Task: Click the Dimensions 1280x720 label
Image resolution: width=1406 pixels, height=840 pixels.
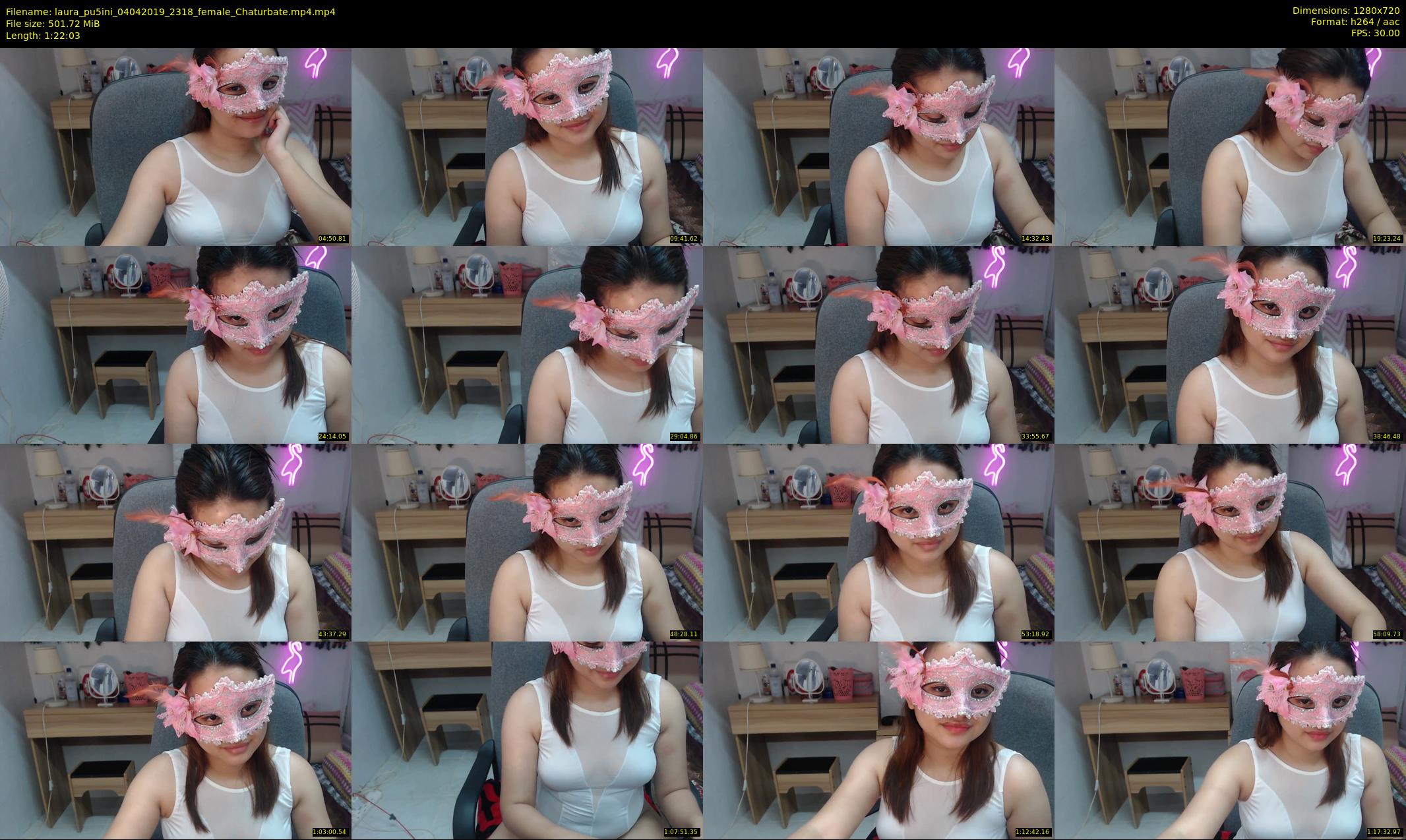Action: [x=1345, y=11]
